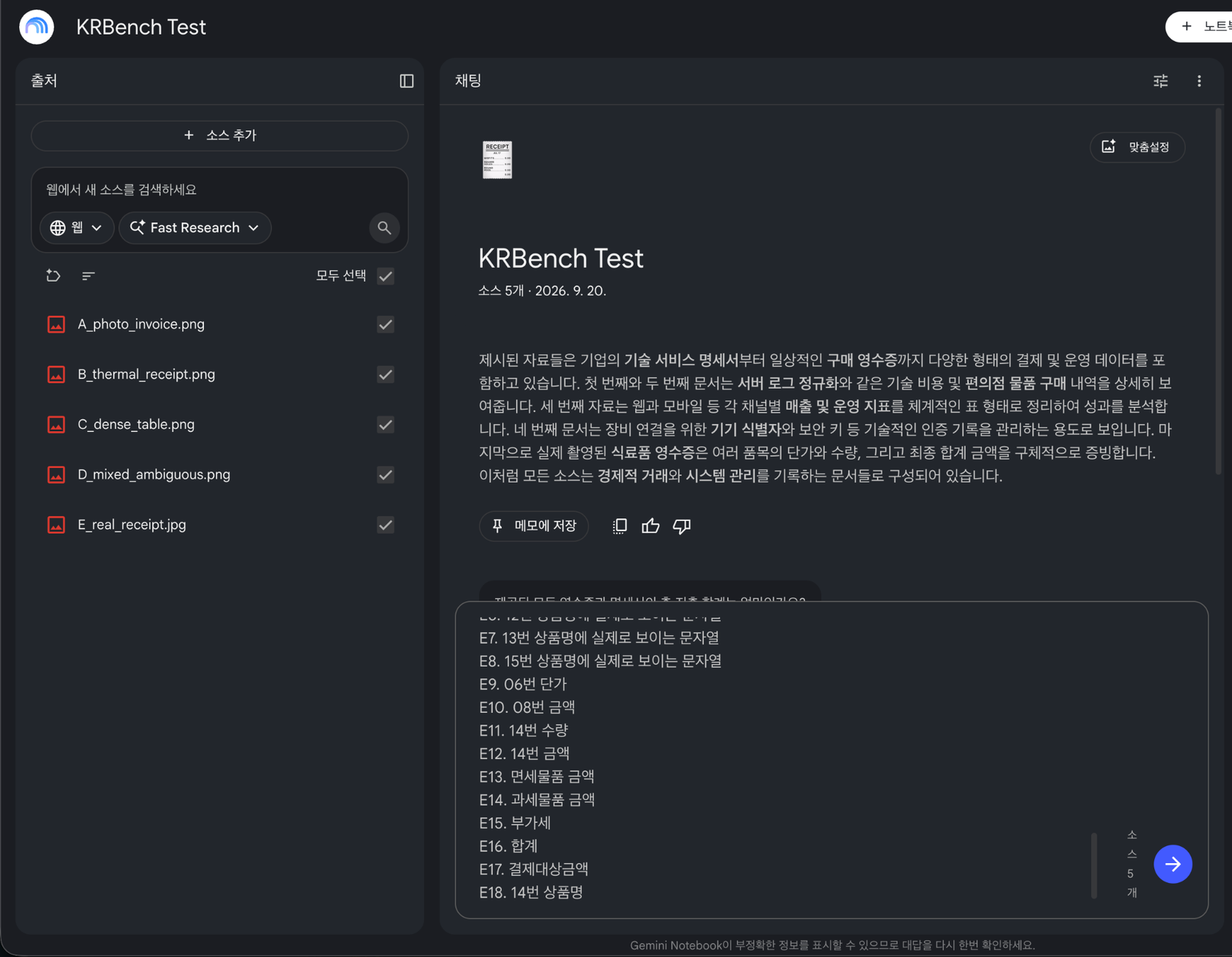Click the E13. 면세물품 금액 line
Viewport: 1232px width, 957px height.
[537, 776]
